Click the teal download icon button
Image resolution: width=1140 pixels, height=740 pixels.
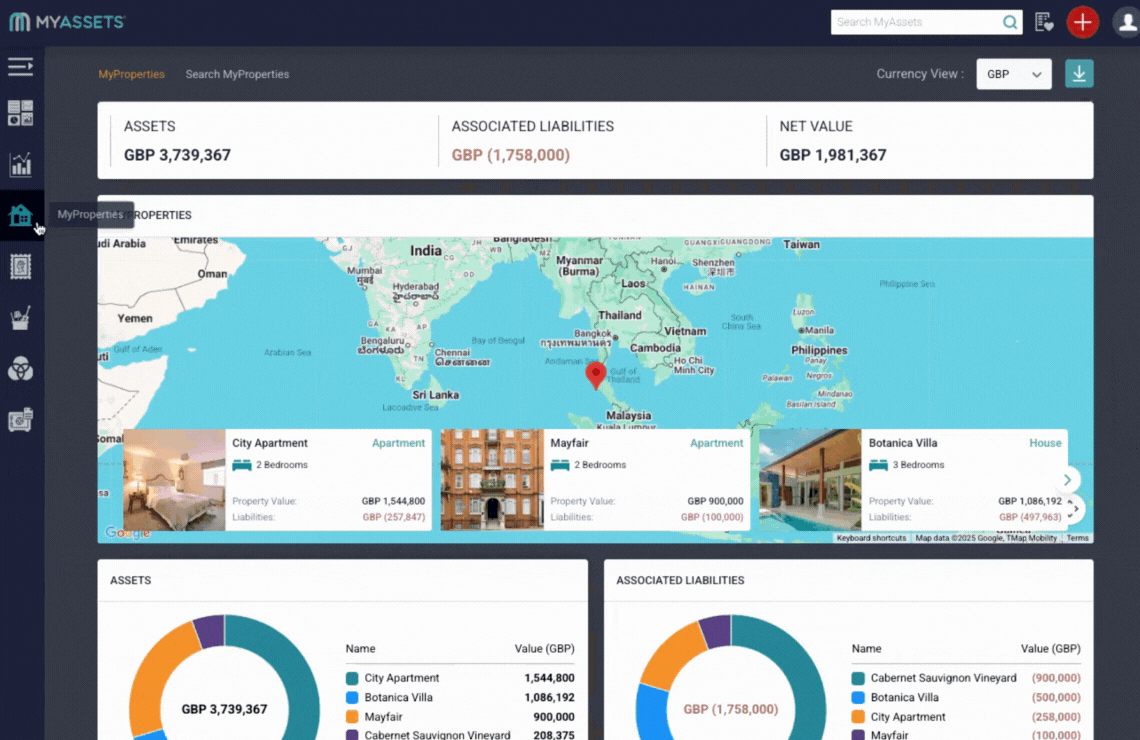(x=1079, y=74)
